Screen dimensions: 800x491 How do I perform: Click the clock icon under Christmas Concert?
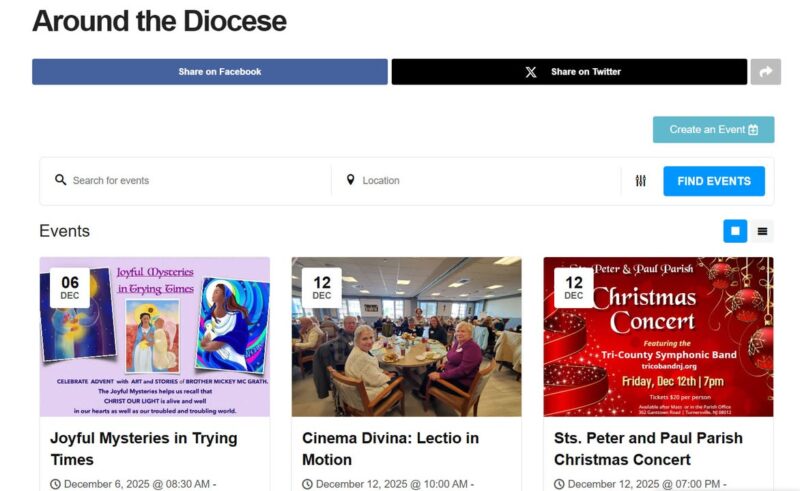click(560, 484)
